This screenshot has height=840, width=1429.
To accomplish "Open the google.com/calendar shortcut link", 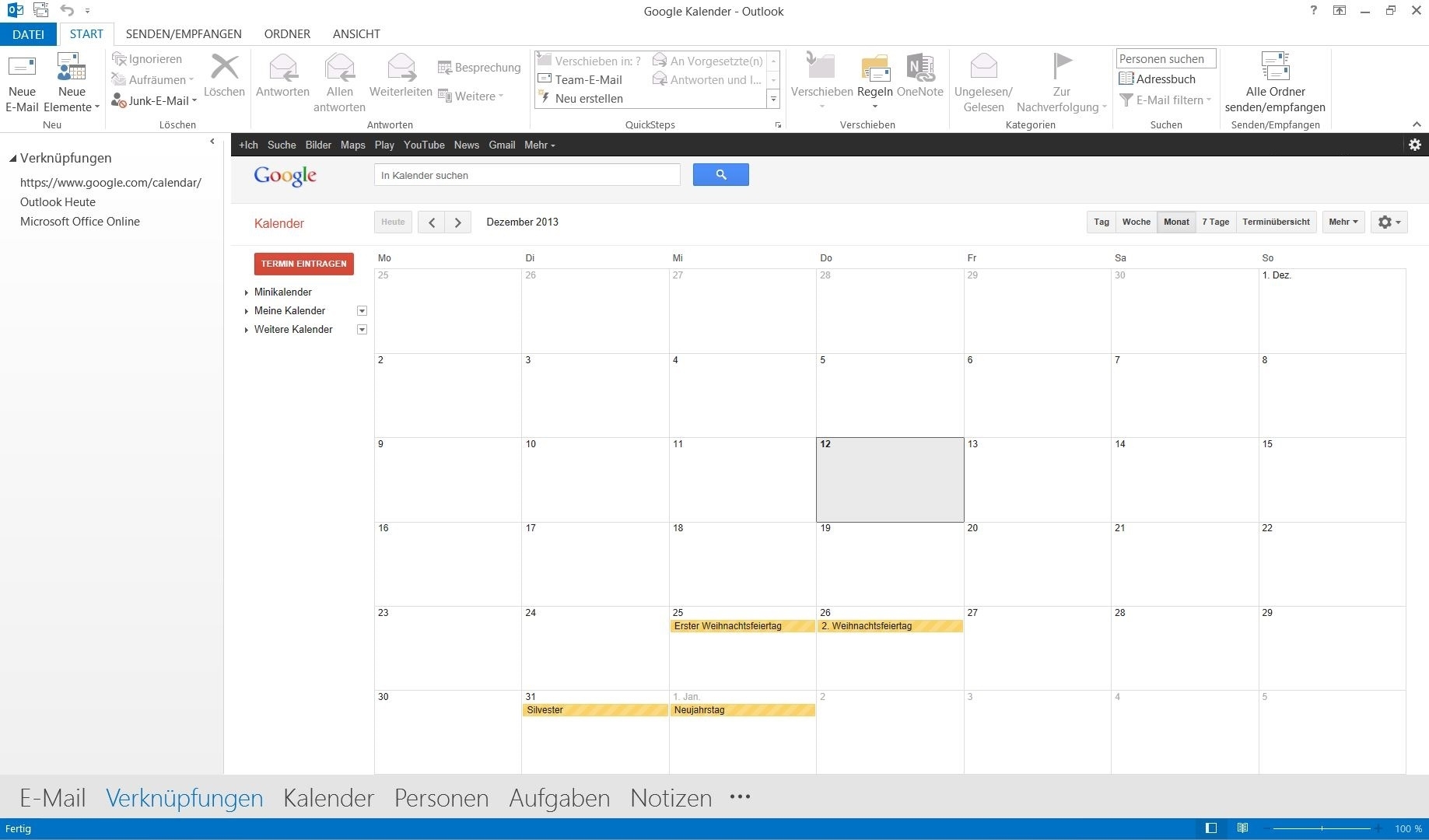I will click(110, 183).
